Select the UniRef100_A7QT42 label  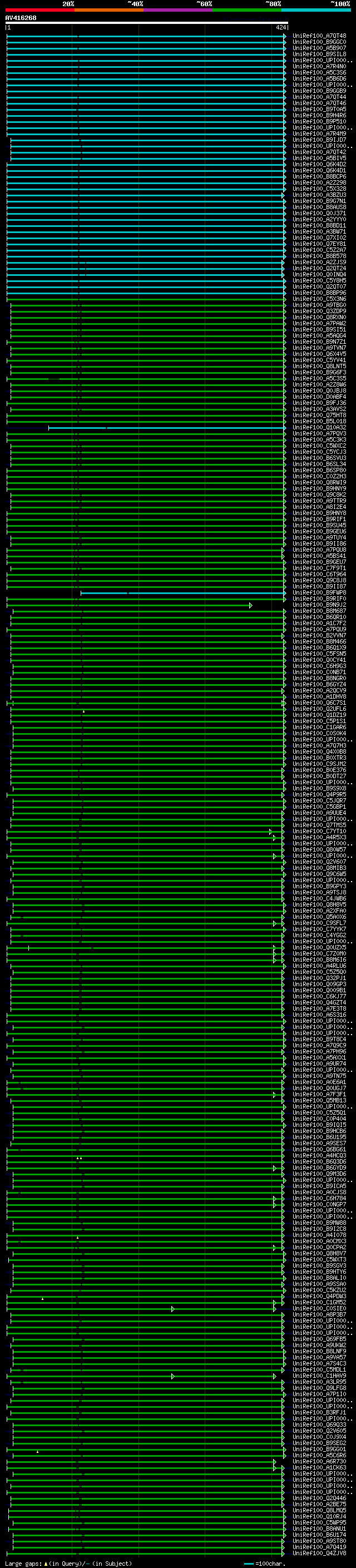pos(319,152)
